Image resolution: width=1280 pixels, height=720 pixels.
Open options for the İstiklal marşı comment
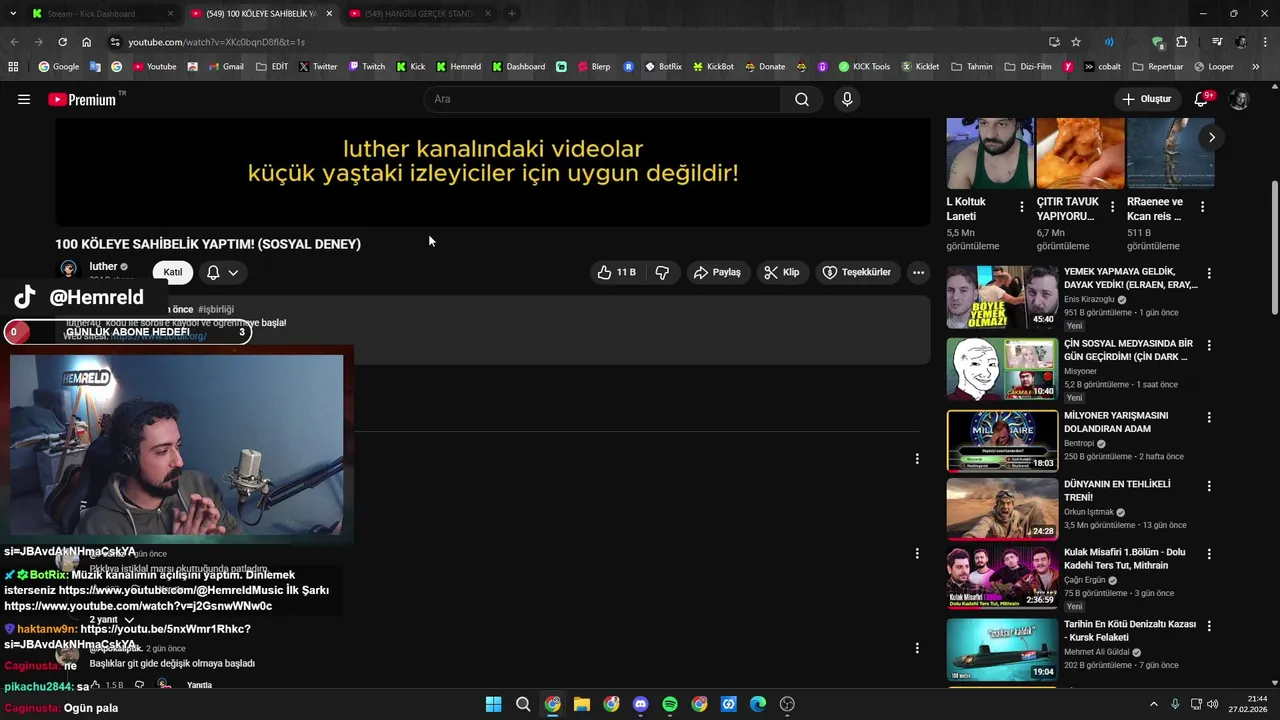pos(917,553)
